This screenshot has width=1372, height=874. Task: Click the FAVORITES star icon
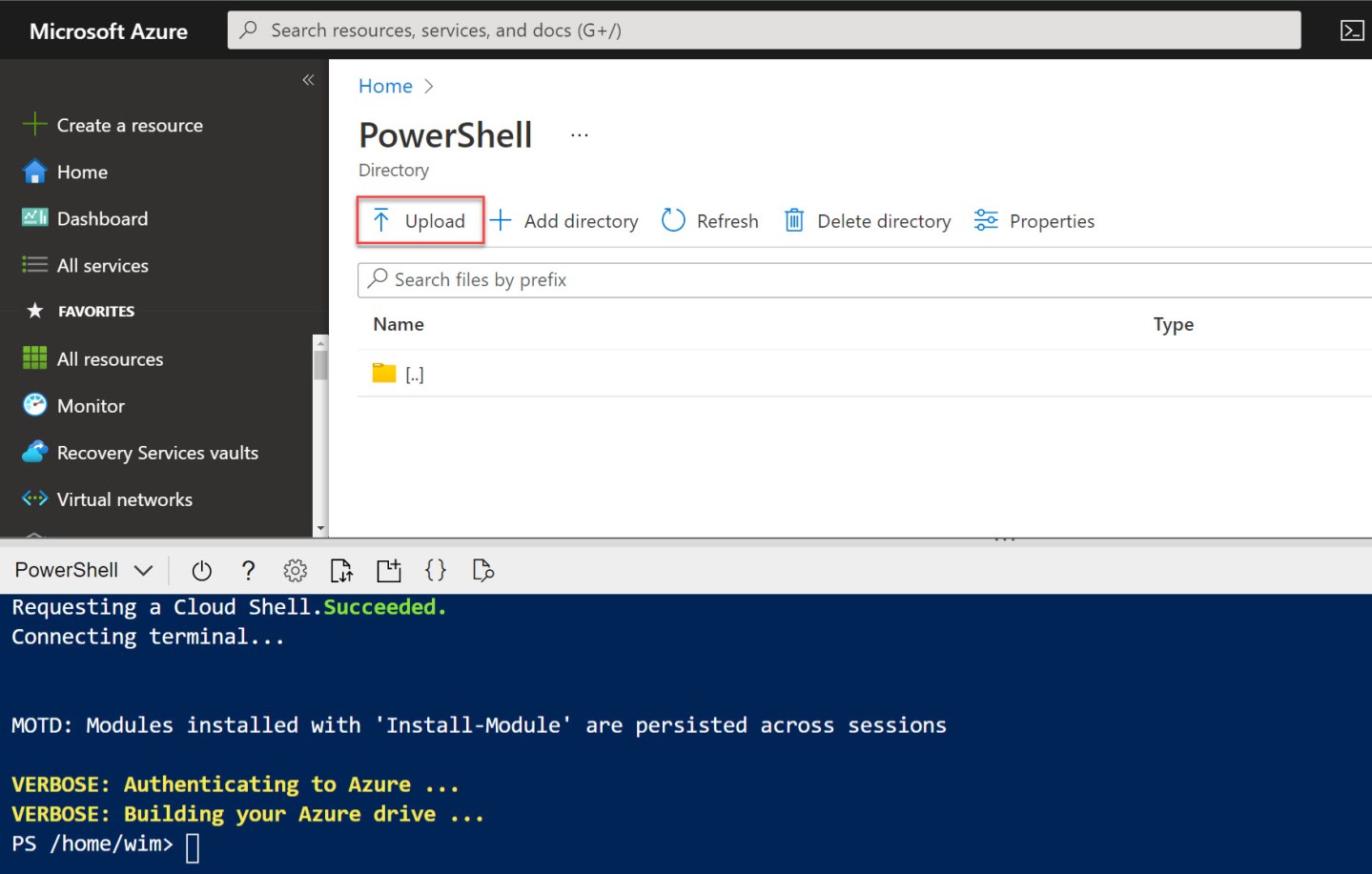[x=34, y=311]
